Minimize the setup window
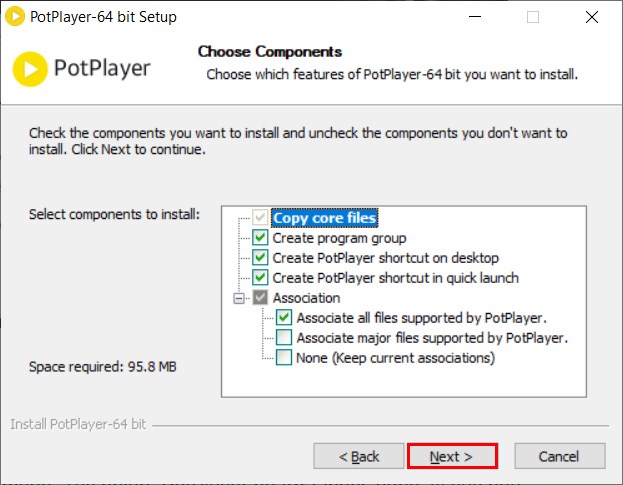Image resolution: width=623 pixels, height=485 pixels. [475, 17]
